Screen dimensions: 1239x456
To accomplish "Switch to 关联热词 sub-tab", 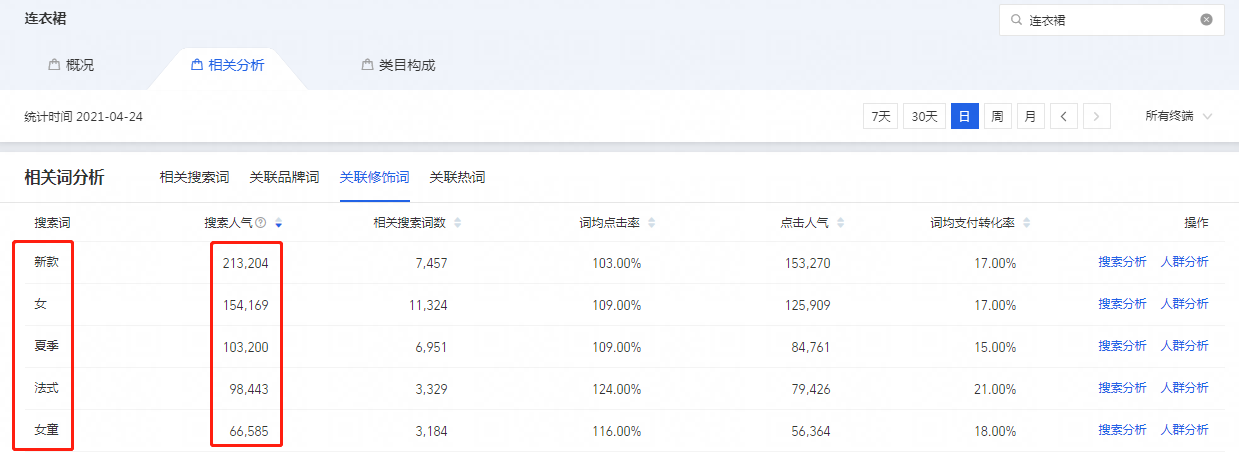I will (457, 178).
